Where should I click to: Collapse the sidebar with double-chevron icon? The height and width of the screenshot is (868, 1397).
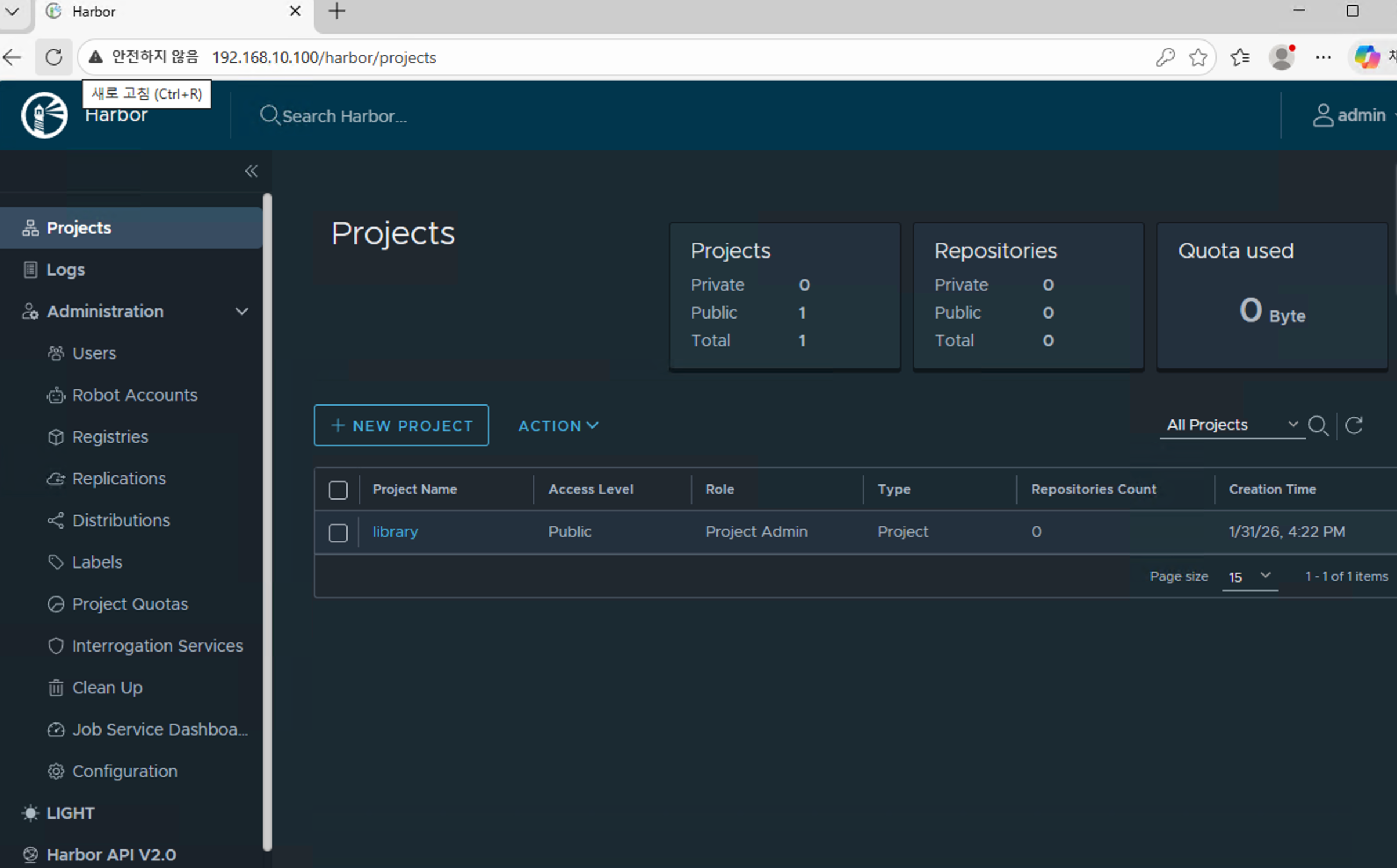[x=251, y=171]
